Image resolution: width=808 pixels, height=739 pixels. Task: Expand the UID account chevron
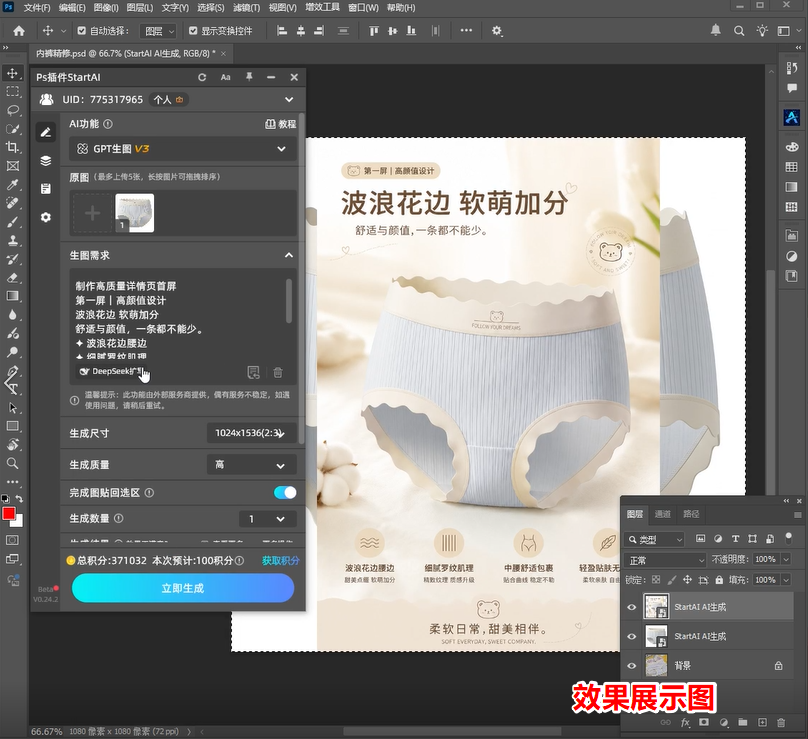(289, 99)
